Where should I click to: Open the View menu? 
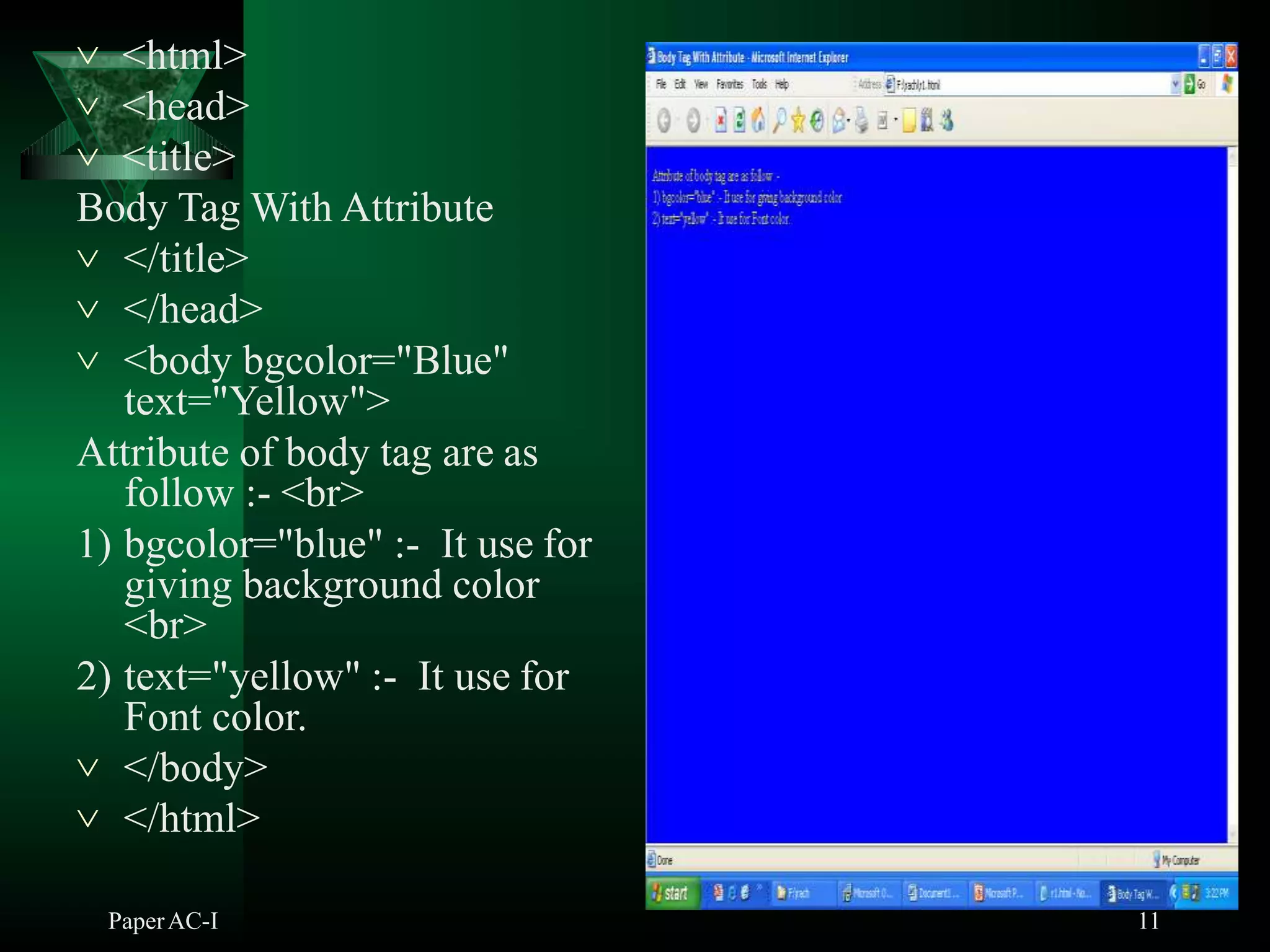click(x=701, y=84)
